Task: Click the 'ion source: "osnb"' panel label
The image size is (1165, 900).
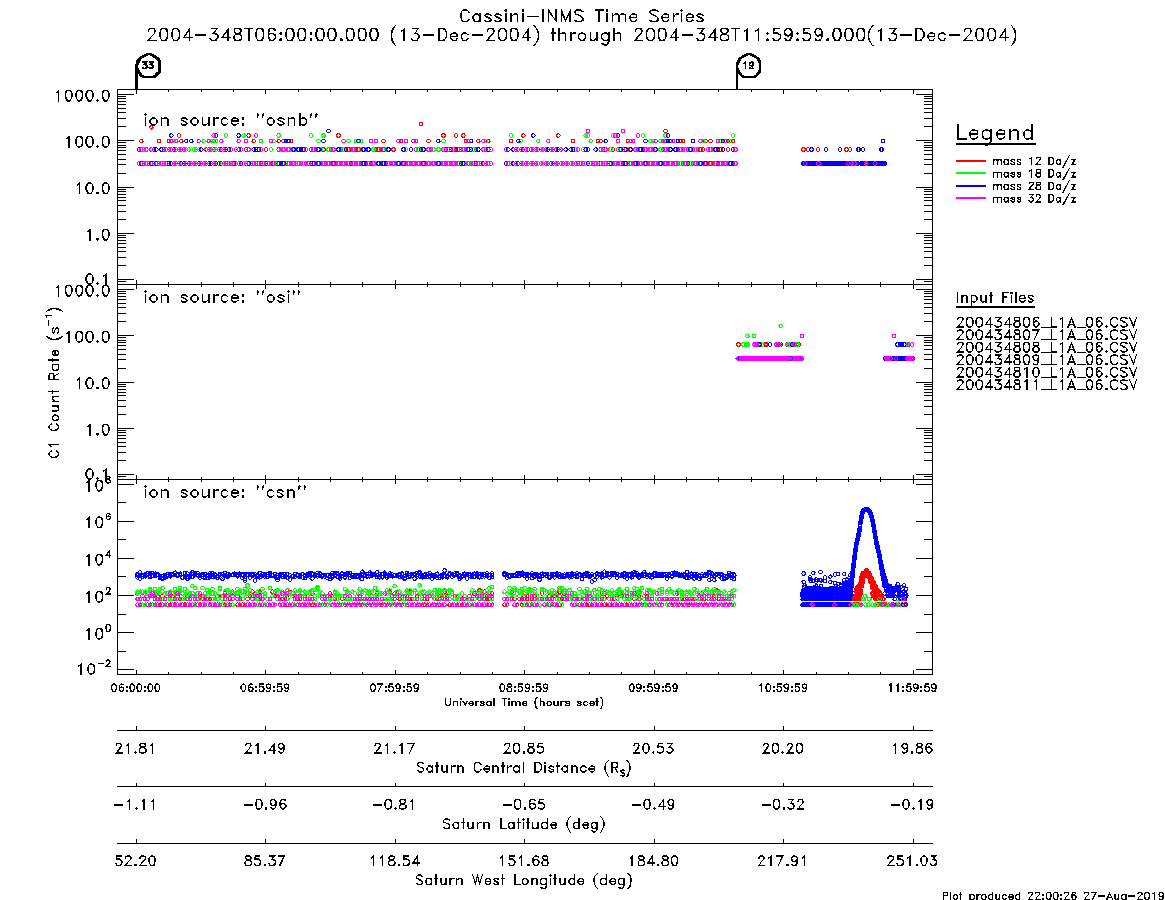Action: click(231, 120)
